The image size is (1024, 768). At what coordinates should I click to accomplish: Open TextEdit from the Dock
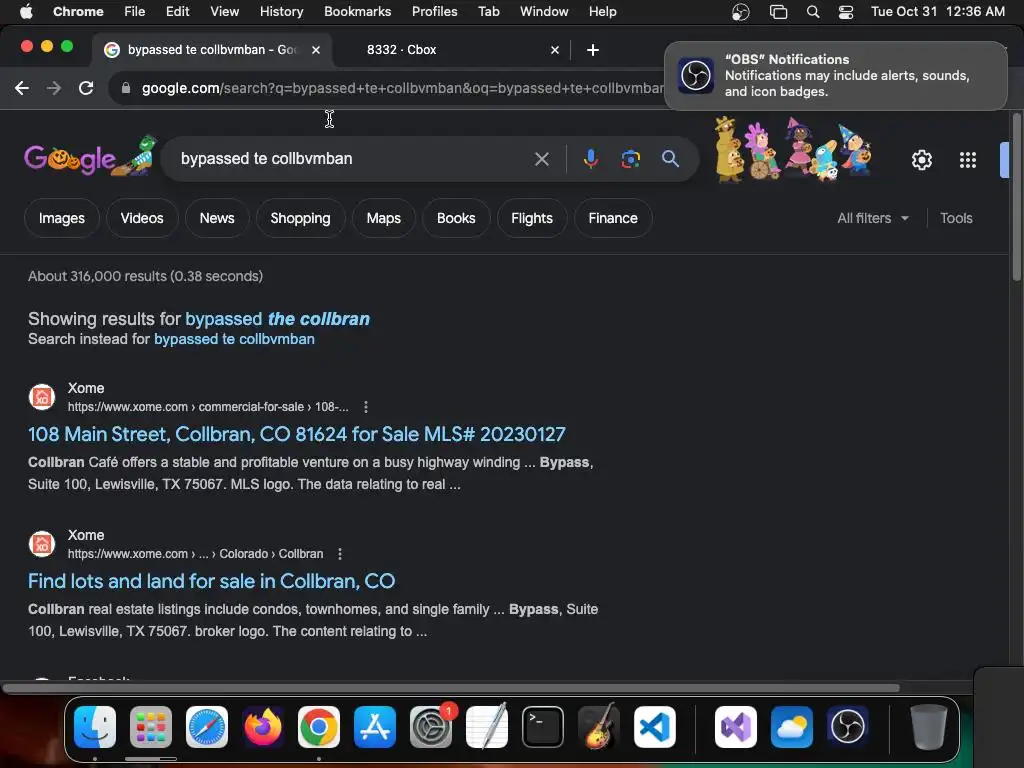487,727
